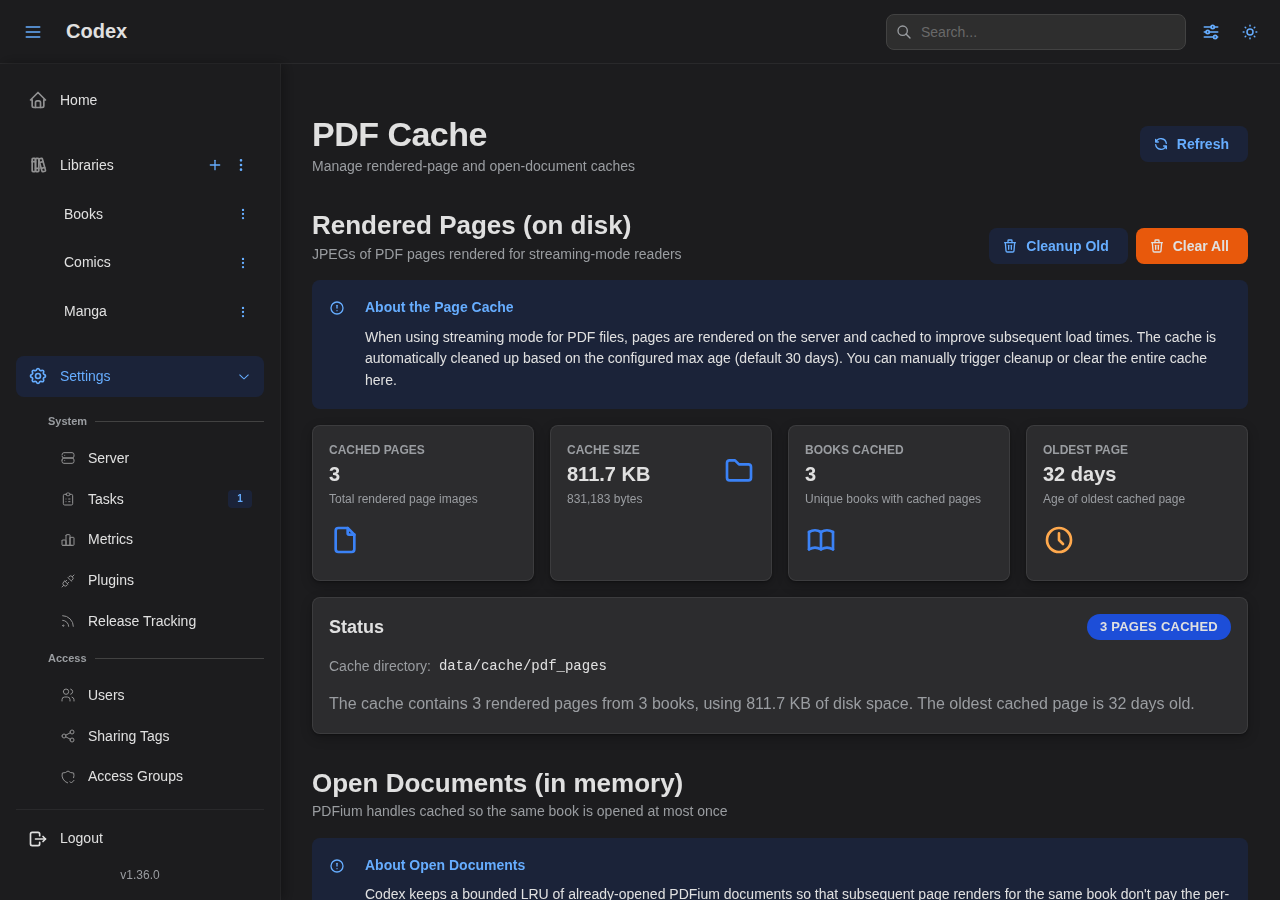The image size is (1280, 900).
Task: Open Books library three-dot menu
Action: click(242, 214)
